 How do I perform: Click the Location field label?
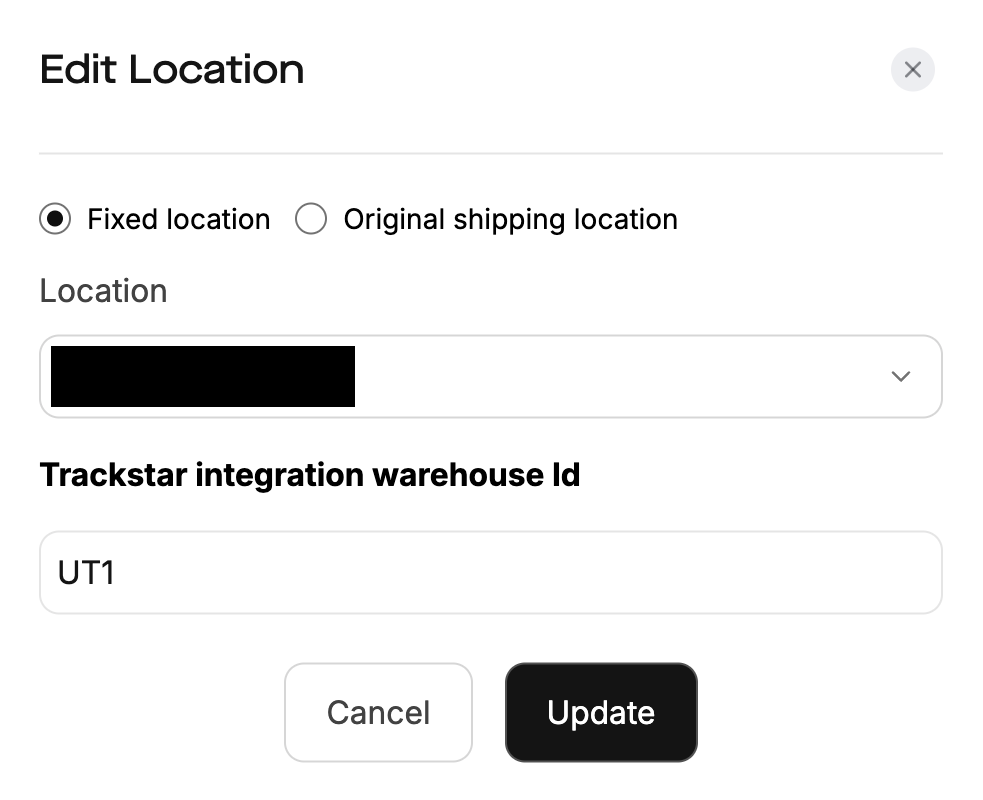pyautogui.click(x=103, y=290)
